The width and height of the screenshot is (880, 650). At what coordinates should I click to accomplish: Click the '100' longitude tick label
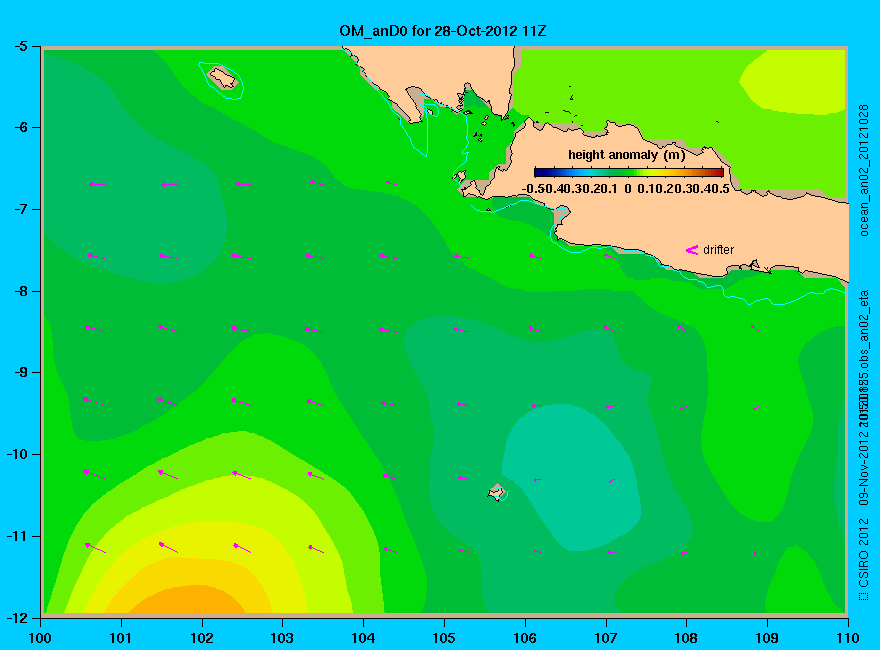click(40, 638)
